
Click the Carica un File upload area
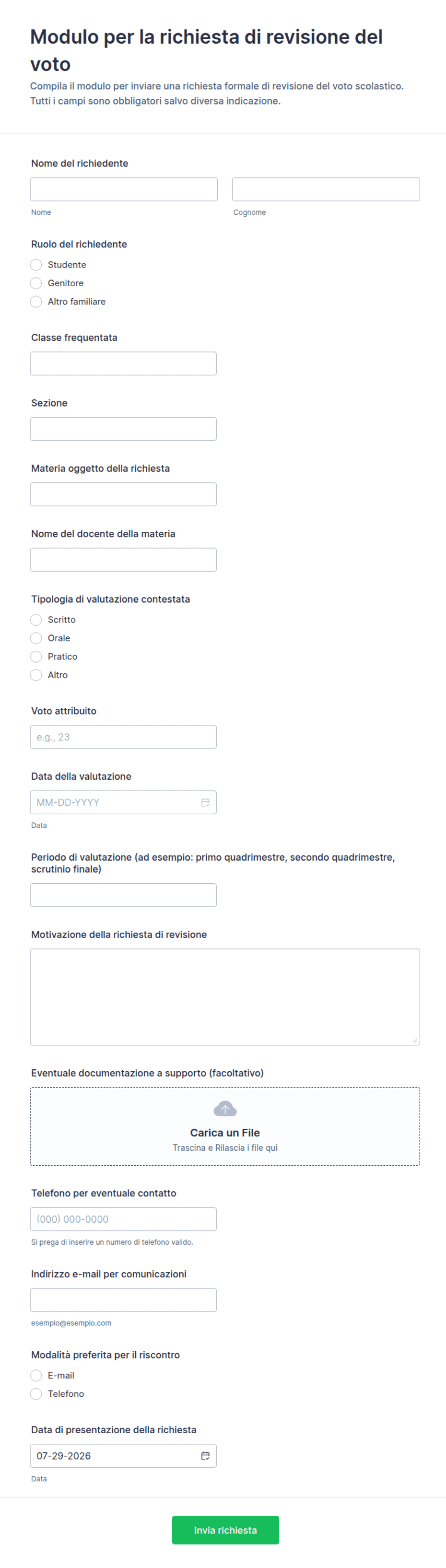point(225,1126)
